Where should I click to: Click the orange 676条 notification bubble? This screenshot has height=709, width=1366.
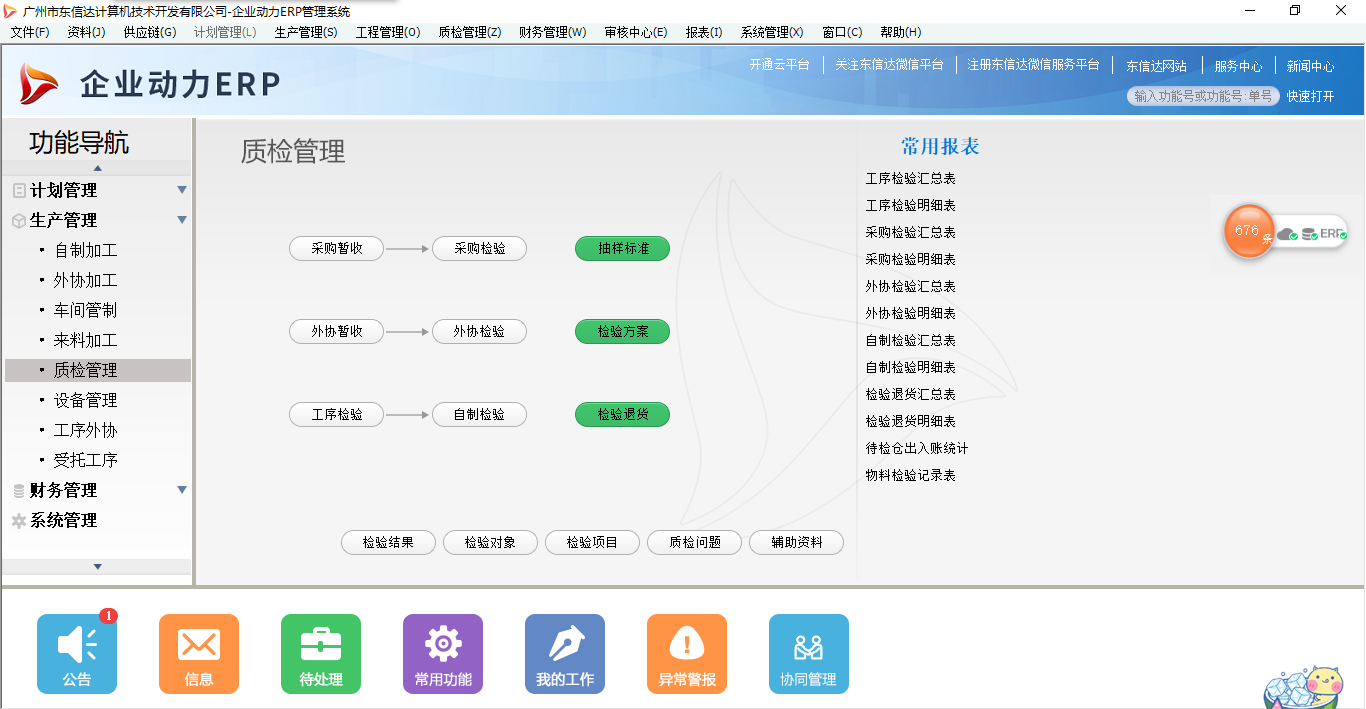1248,232
